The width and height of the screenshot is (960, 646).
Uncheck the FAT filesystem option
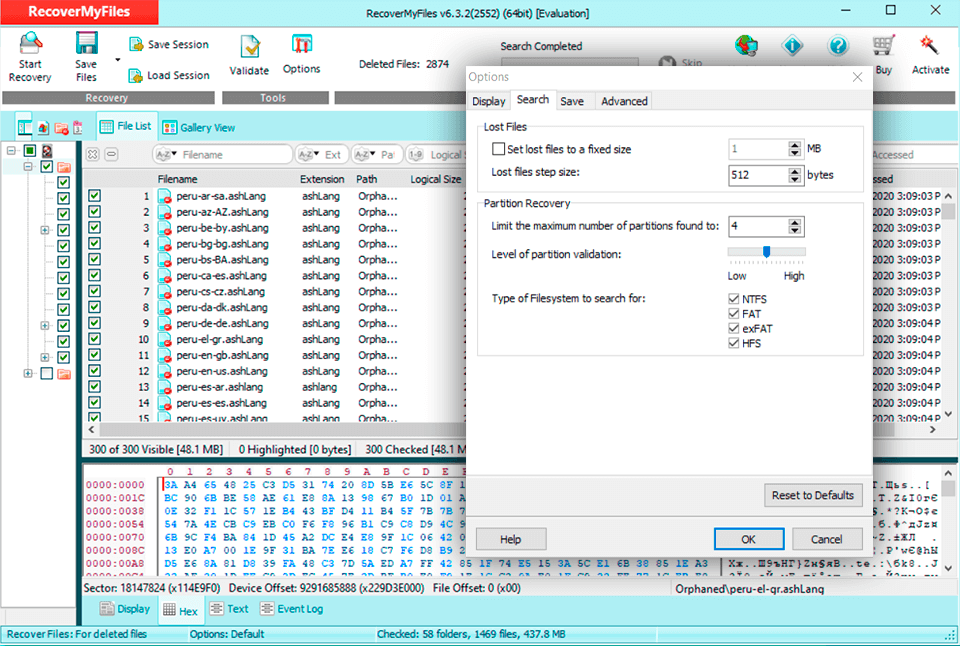point(733,314)
